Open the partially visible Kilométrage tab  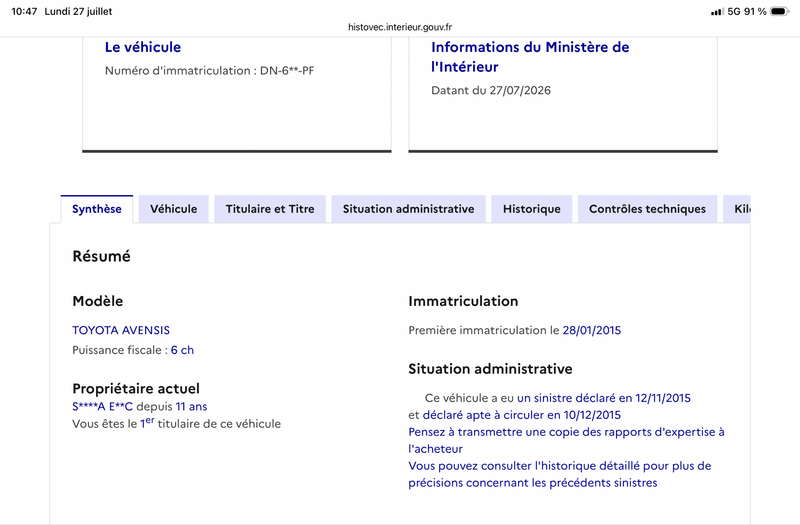pos(737,209)
